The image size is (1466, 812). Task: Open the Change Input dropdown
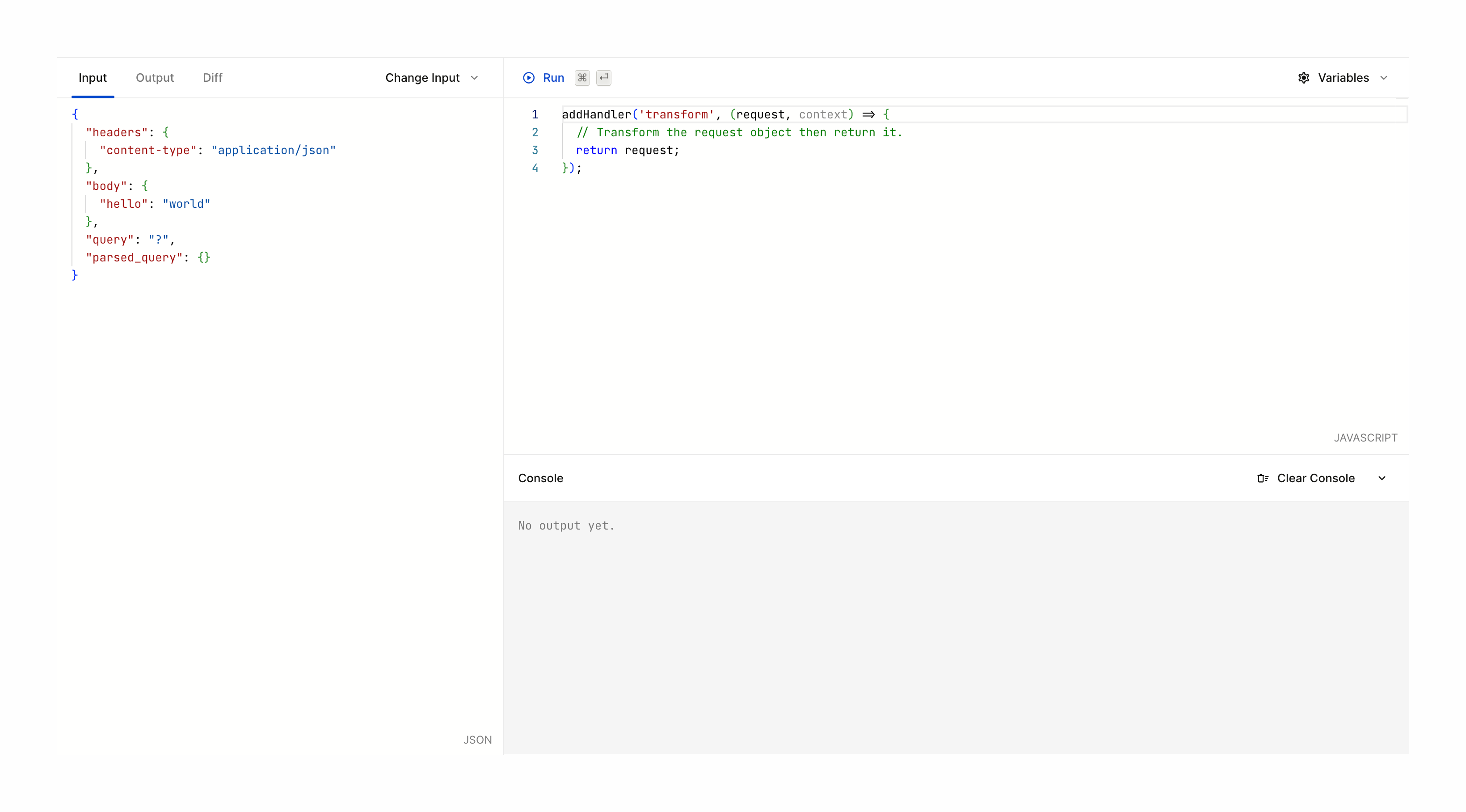tap(431, 78)
